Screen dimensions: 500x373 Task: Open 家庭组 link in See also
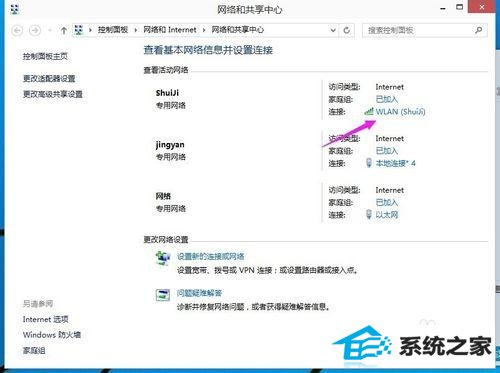click(34, 351)
